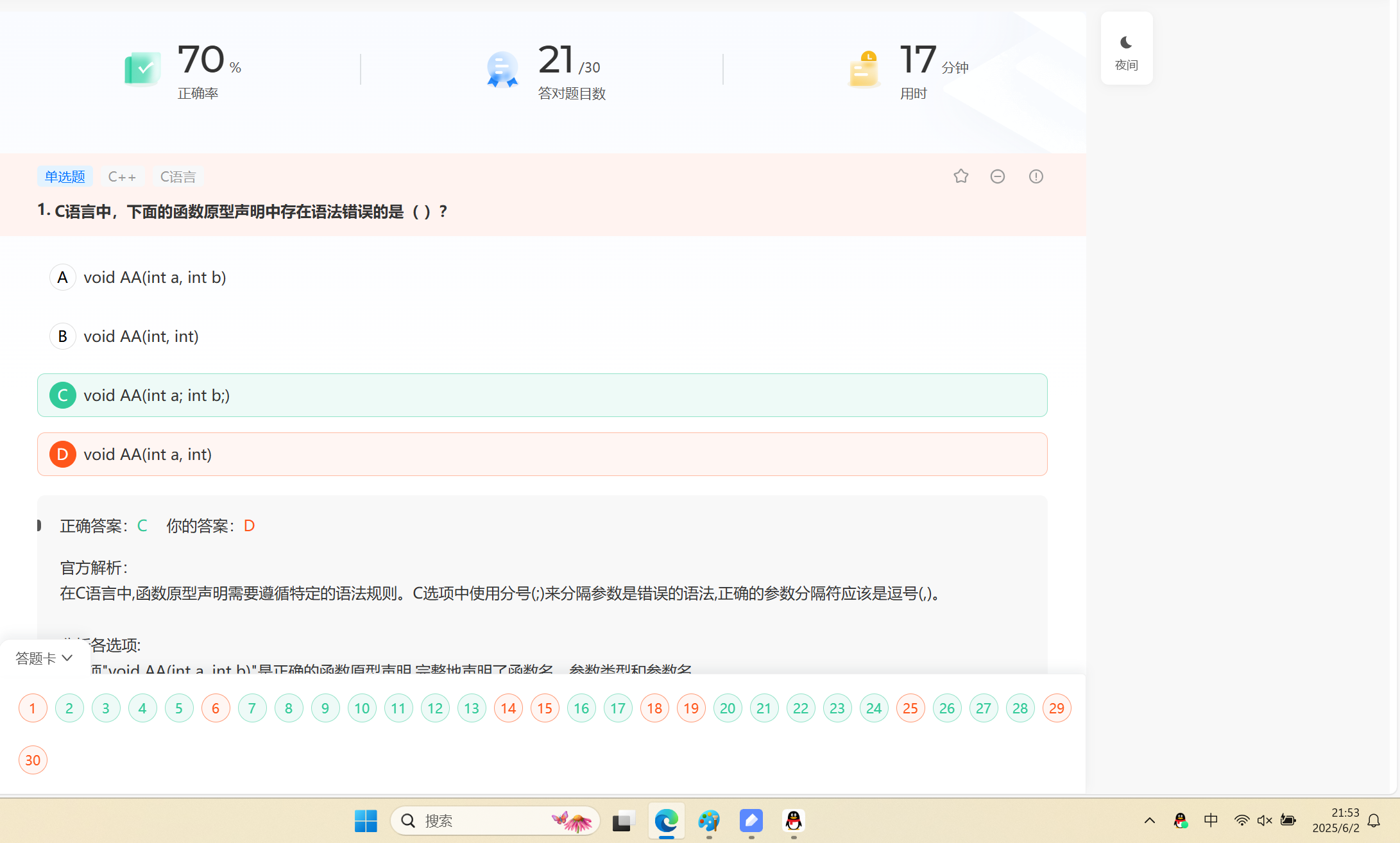Click the C++ tag
1400x843 pixels.
(122, 176)
